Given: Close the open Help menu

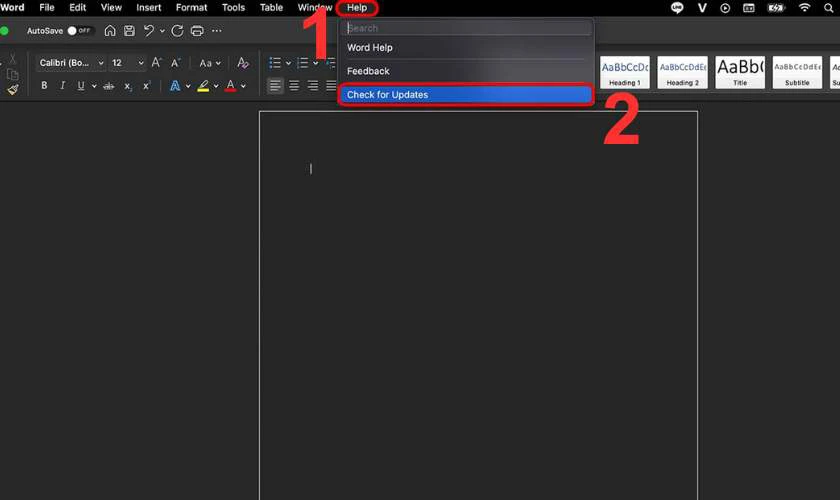Looking at the screenshot, I should tap(357, 8).
